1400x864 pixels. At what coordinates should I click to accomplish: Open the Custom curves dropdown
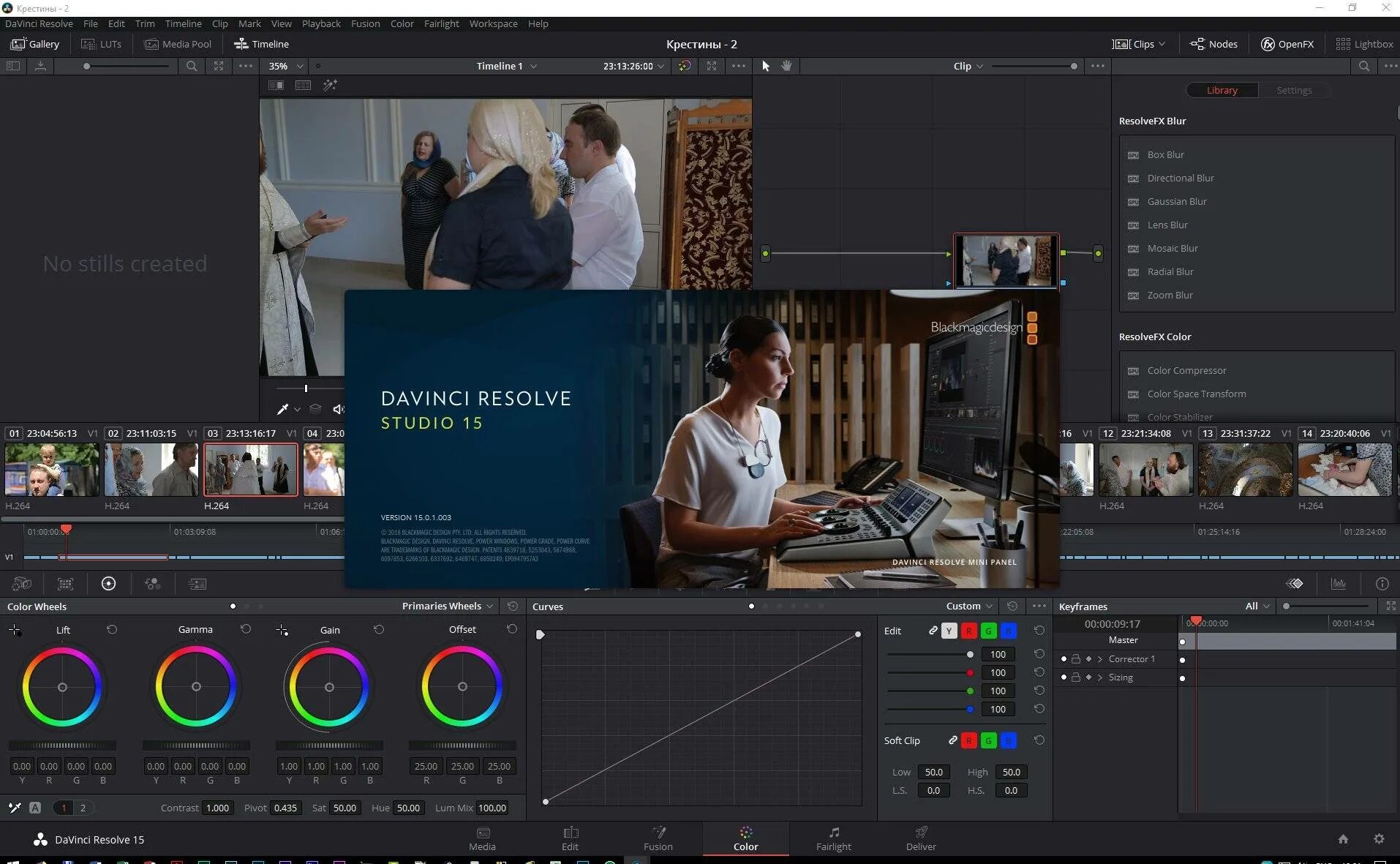(969, 606)
